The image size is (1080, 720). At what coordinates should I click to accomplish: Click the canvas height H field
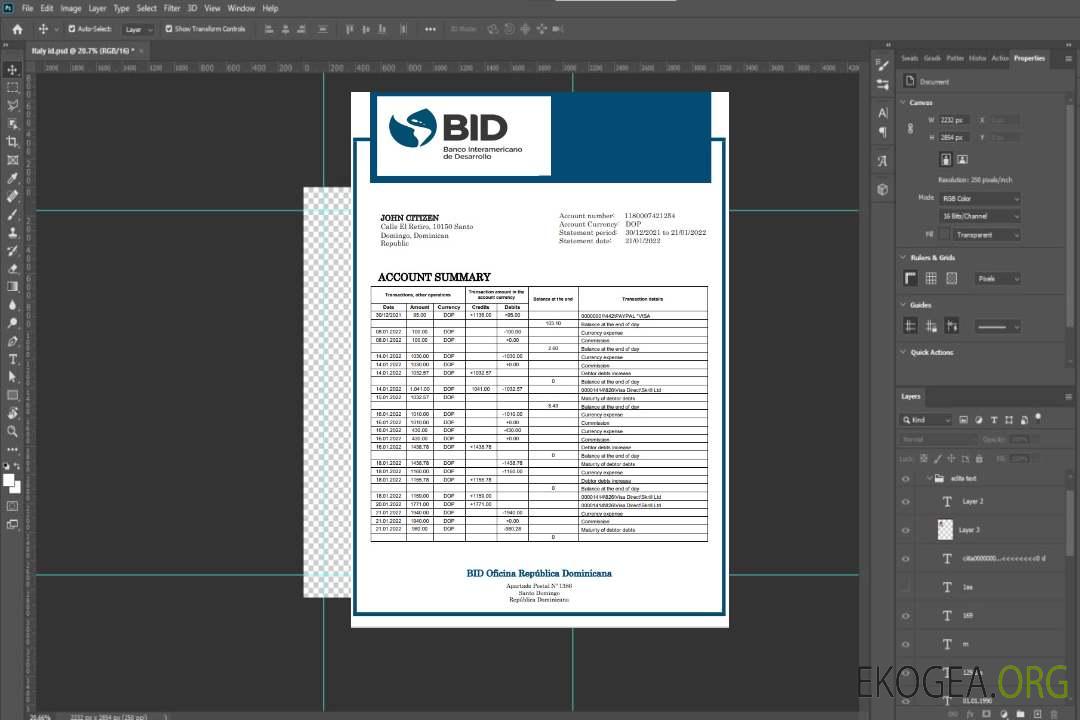[x=955, y=138]
